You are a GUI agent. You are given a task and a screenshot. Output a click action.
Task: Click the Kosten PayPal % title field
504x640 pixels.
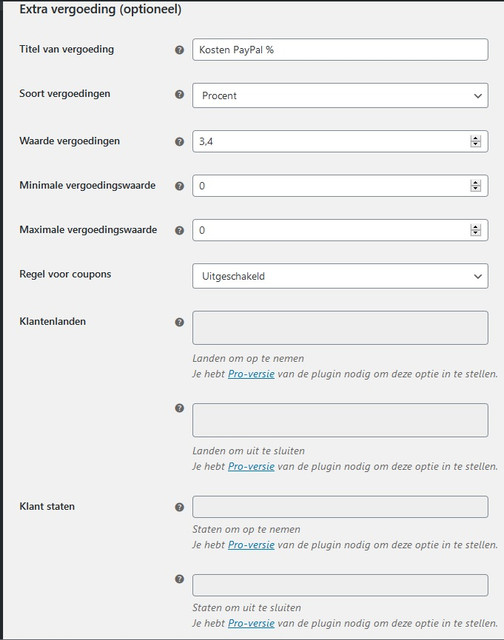click(x=340, y=50)
